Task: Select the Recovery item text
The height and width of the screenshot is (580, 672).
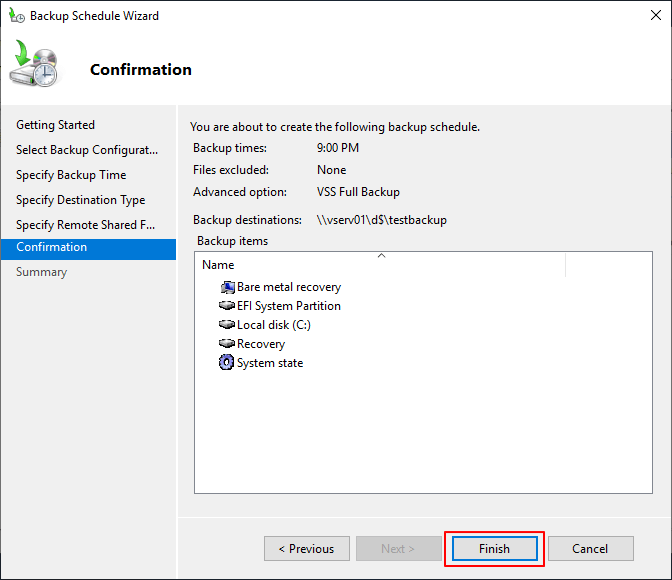Action: 261,344
